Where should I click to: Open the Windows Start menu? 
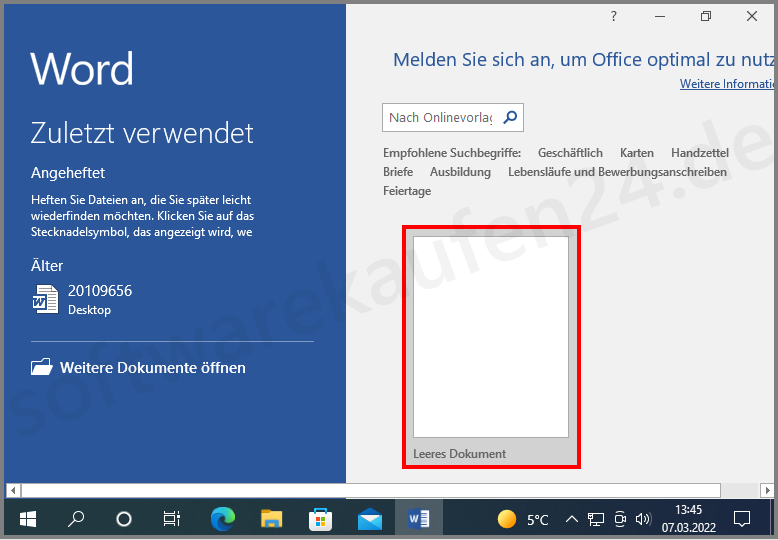(x=28, y=519)
